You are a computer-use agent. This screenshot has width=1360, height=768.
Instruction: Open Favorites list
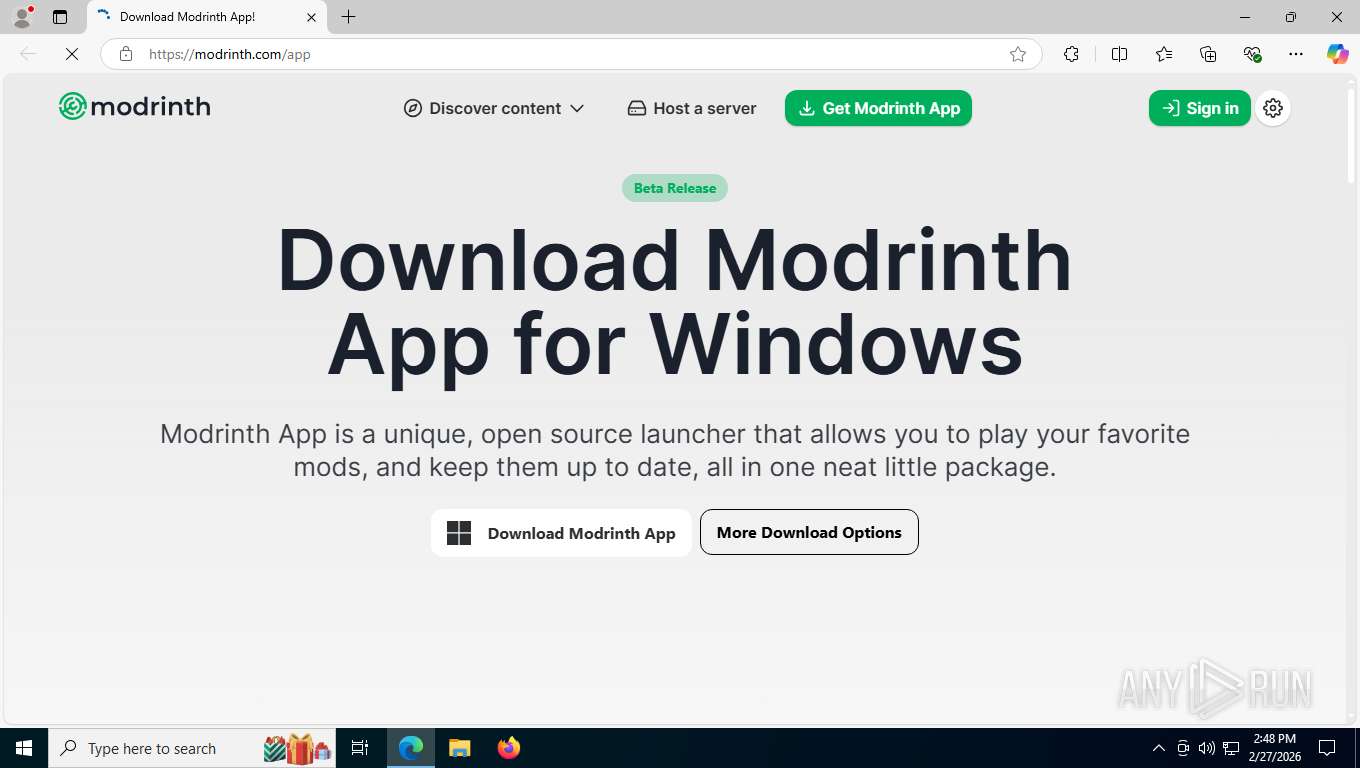tap(1164, 54)
